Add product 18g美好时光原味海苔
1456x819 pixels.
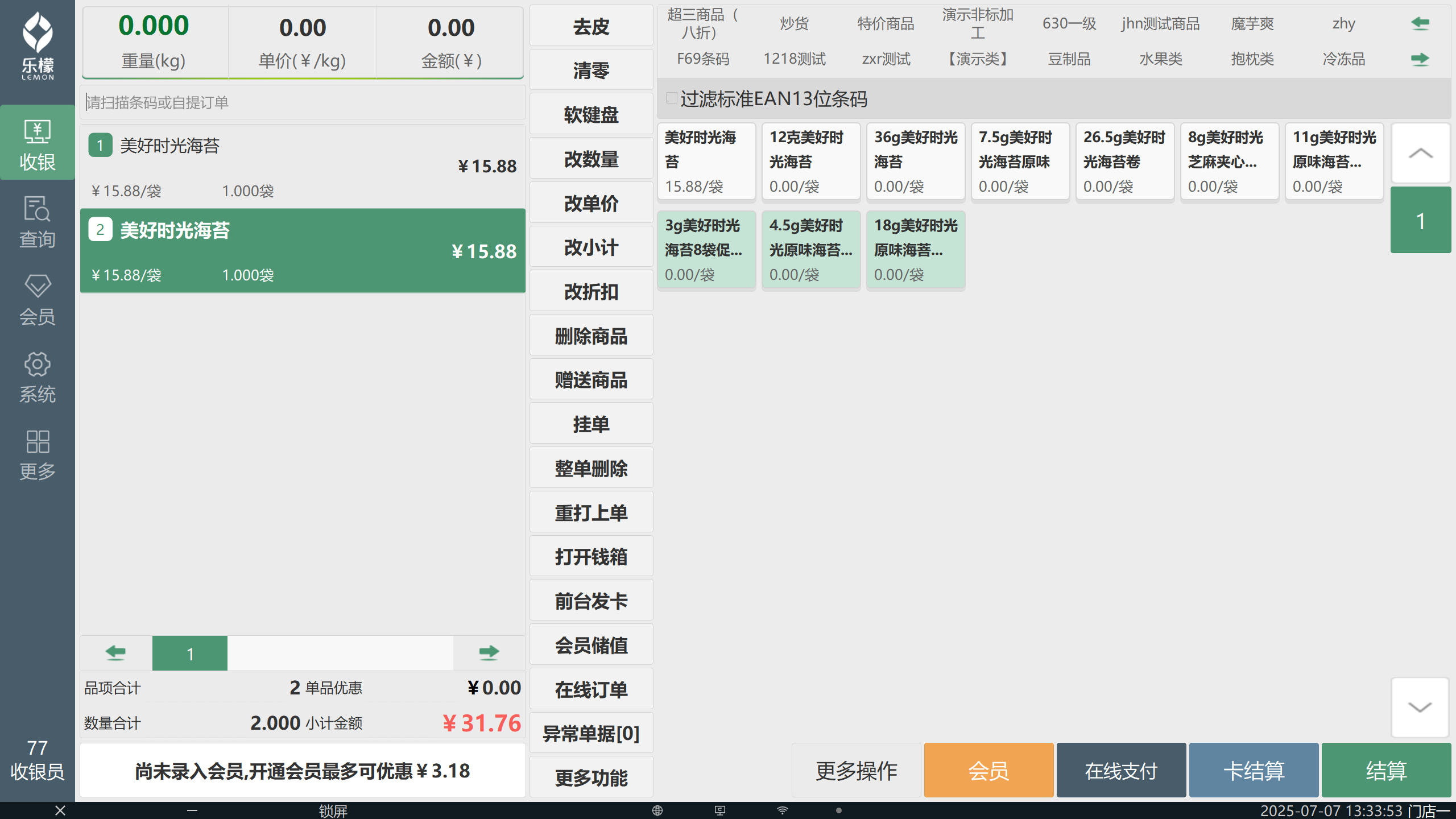click(916, 250)
